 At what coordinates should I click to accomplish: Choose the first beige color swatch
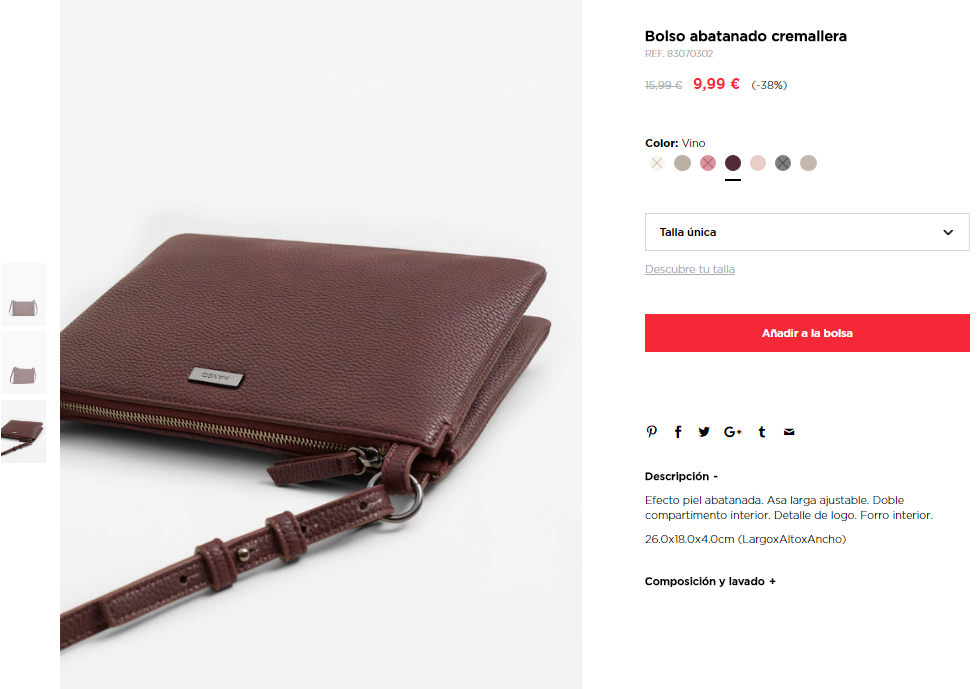[x=682, y=163]
